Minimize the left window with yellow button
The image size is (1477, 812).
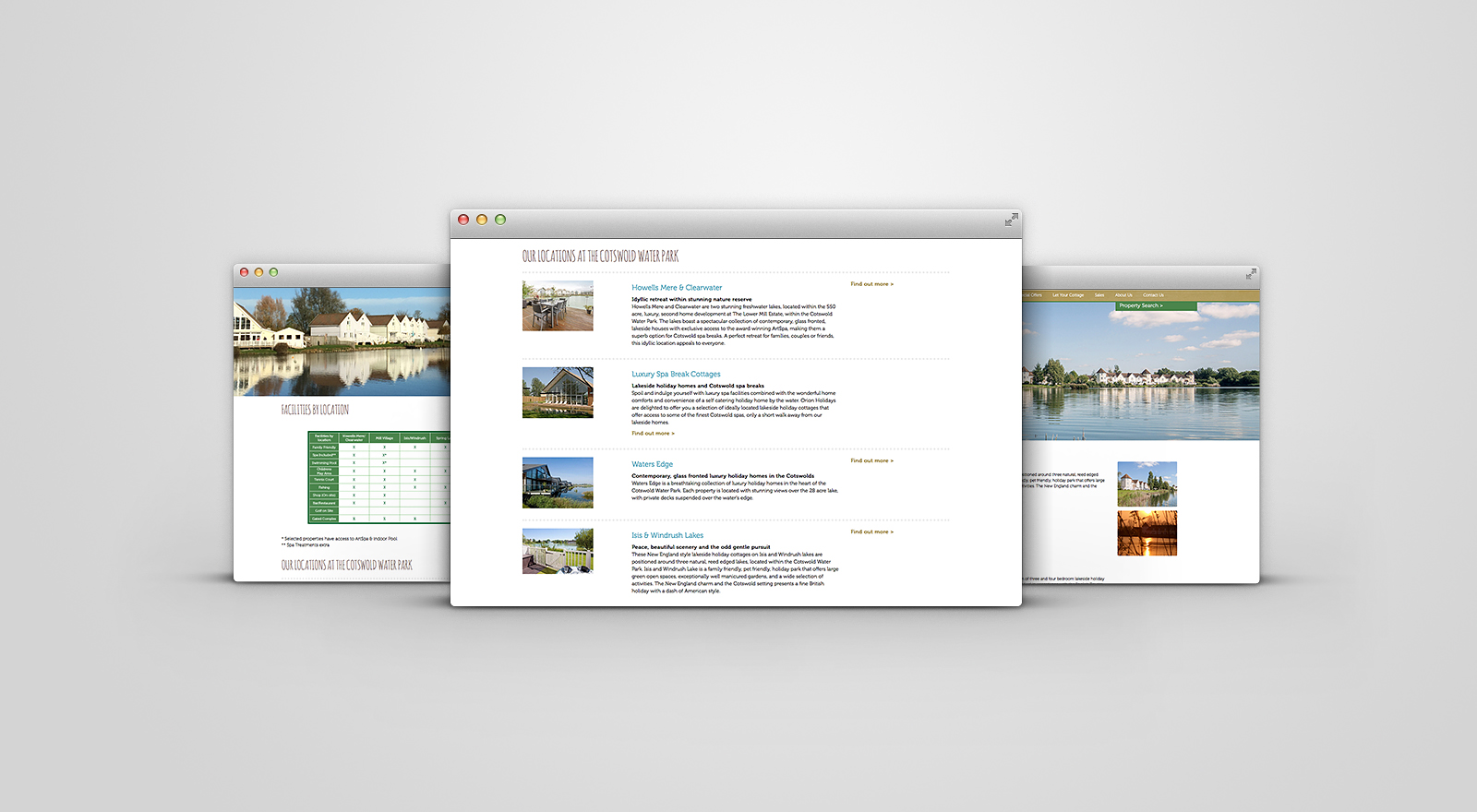click(x=258, y=272)
